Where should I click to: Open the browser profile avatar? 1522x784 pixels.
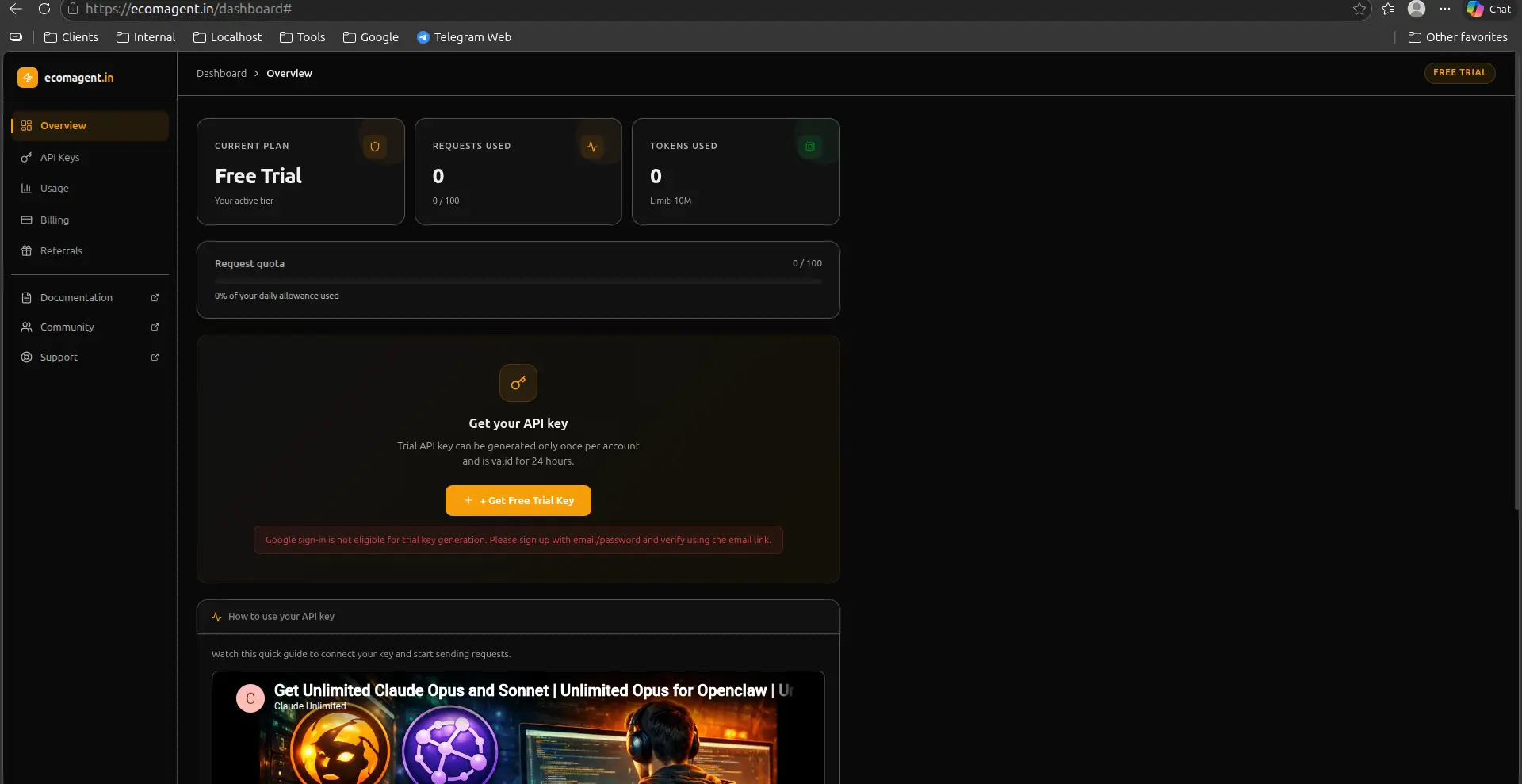1417,9
